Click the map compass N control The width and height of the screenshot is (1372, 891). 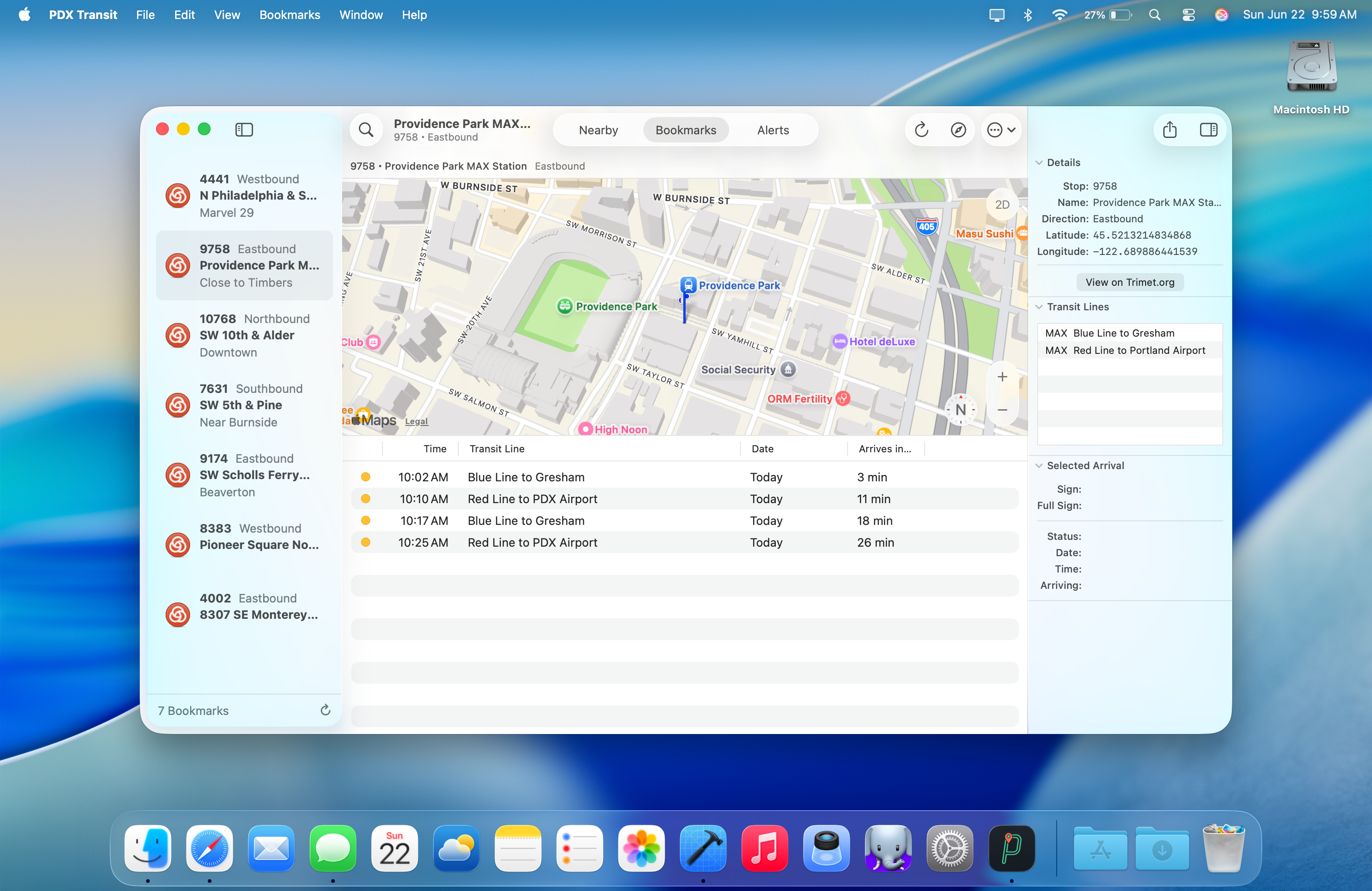tap(960, 410)
